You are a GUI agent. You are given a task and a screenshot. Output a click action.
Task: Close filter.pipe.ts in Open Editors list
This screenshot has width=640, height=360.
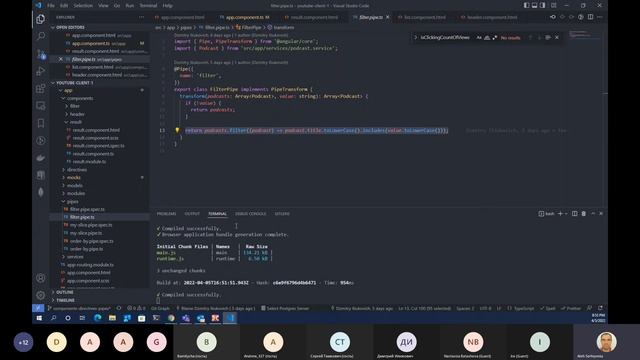click(x=60, y=59)
